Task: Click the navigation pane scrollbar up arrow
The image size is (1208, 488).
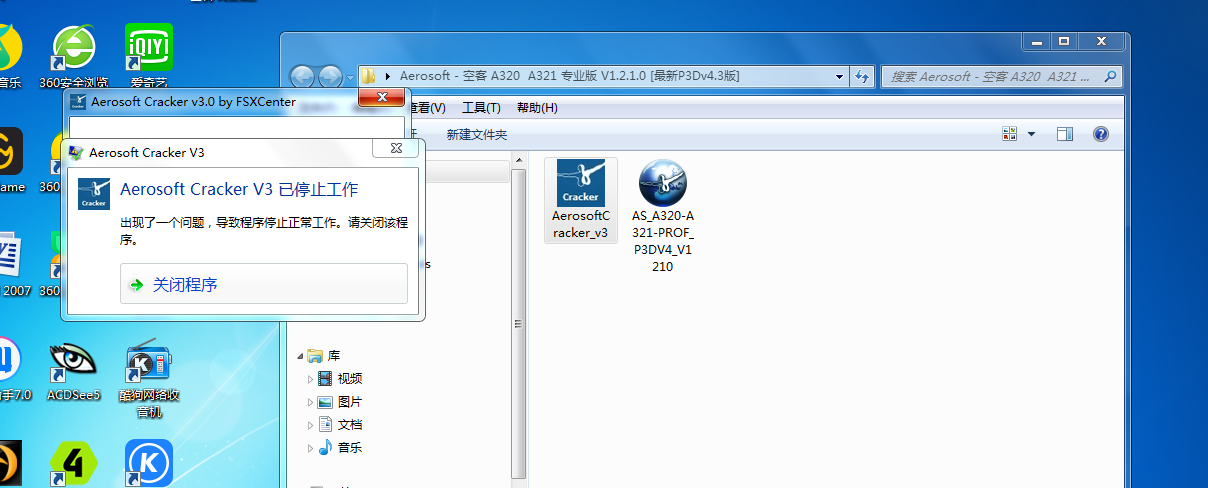Action: pos(518,160)
